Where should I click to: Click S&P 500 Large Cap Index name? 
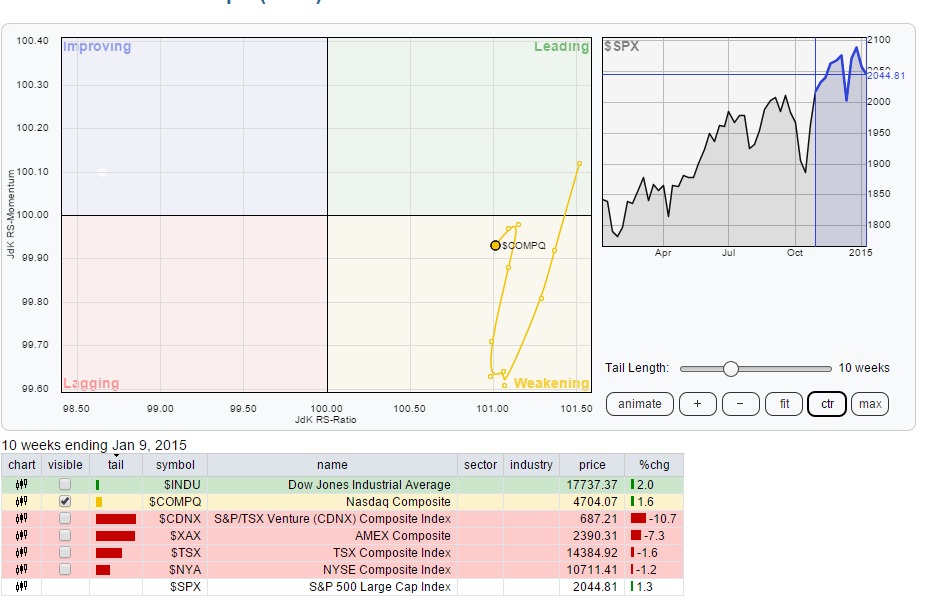[380, 587]
